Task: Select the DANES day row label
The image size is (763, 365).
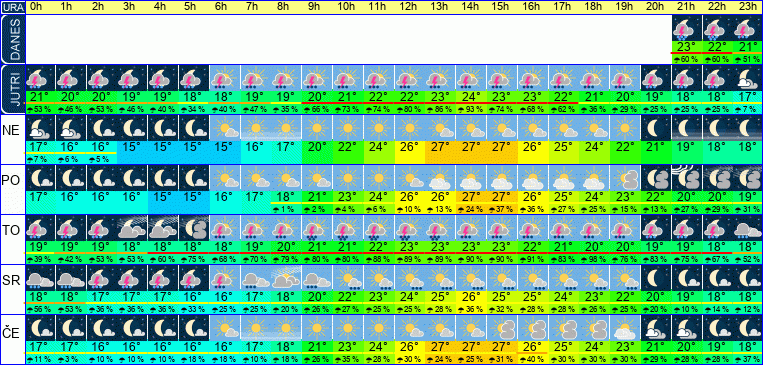Action: pyautogui.click(x=12, y=39)
